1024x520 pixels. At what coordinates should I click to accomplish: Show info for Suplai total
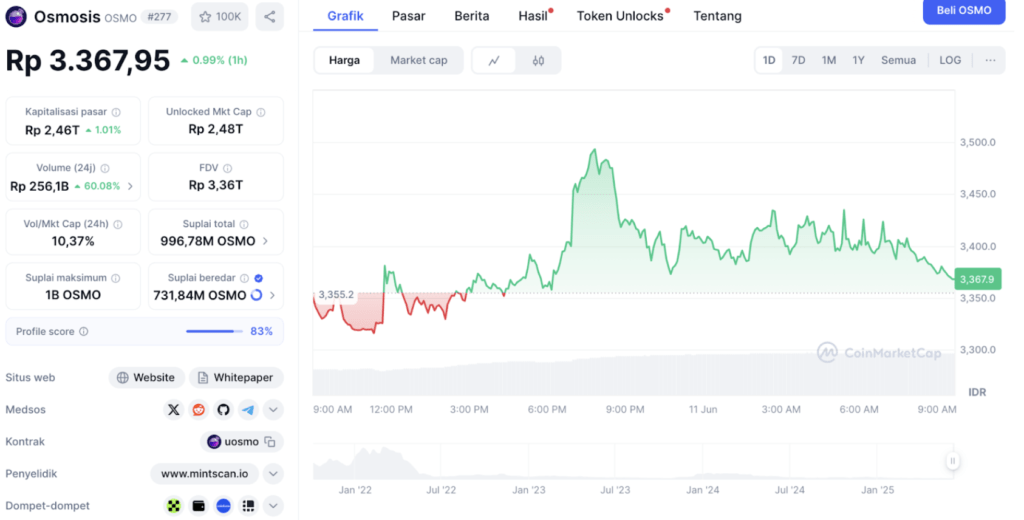click(244, 225)
